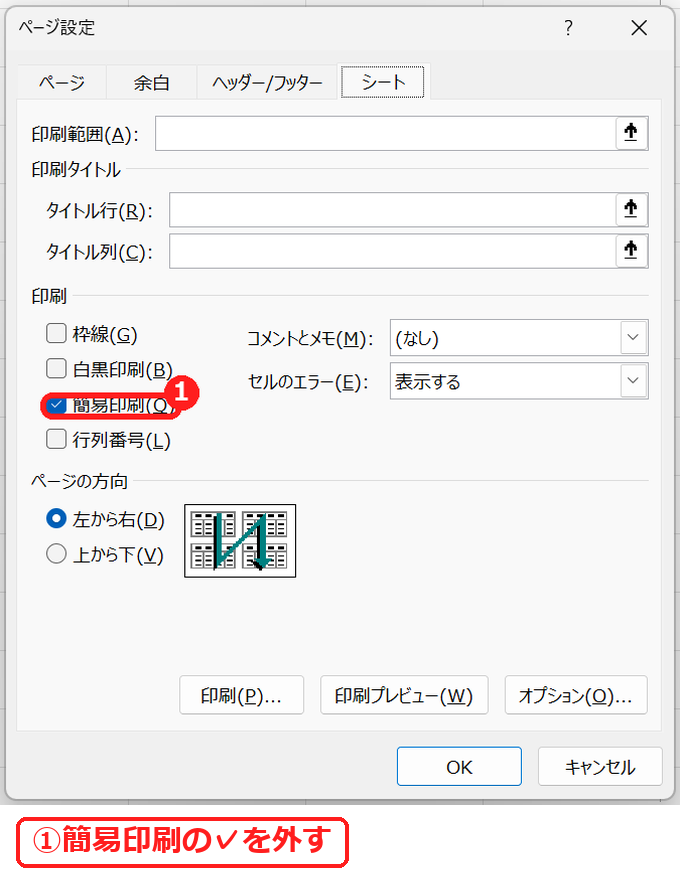
Task: Close the ページ設定 dialog
Action: point(639,27)
